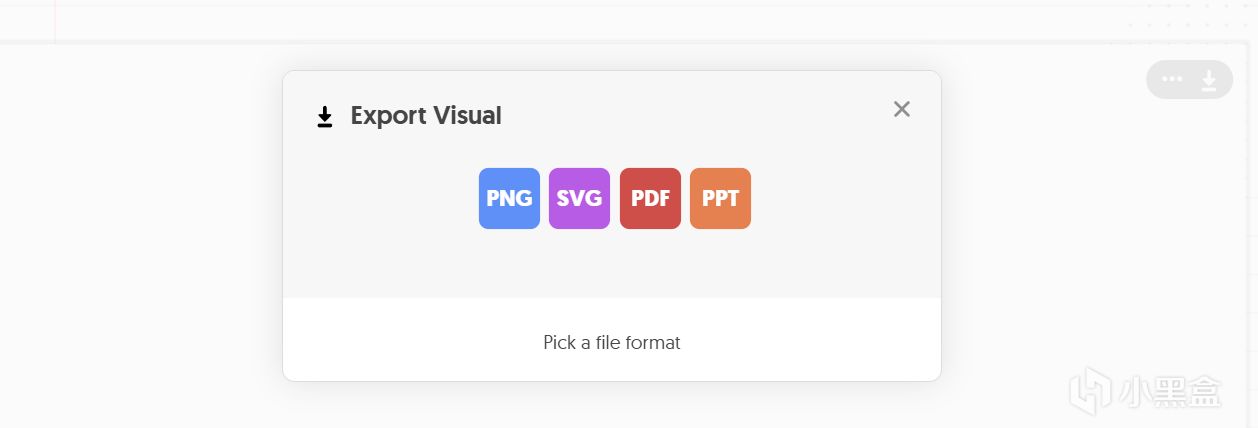Screen dimensions: 1258x428
Task: Click the top strip above the canvas
Action: 600,20
